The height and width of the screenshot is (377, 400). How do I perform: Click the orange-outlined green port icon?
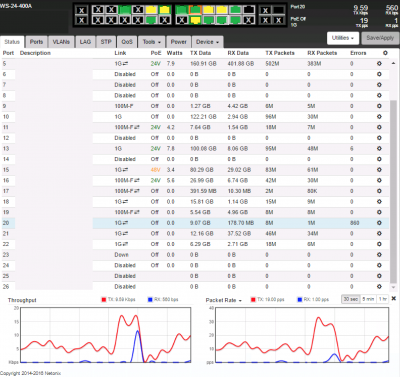195,10
